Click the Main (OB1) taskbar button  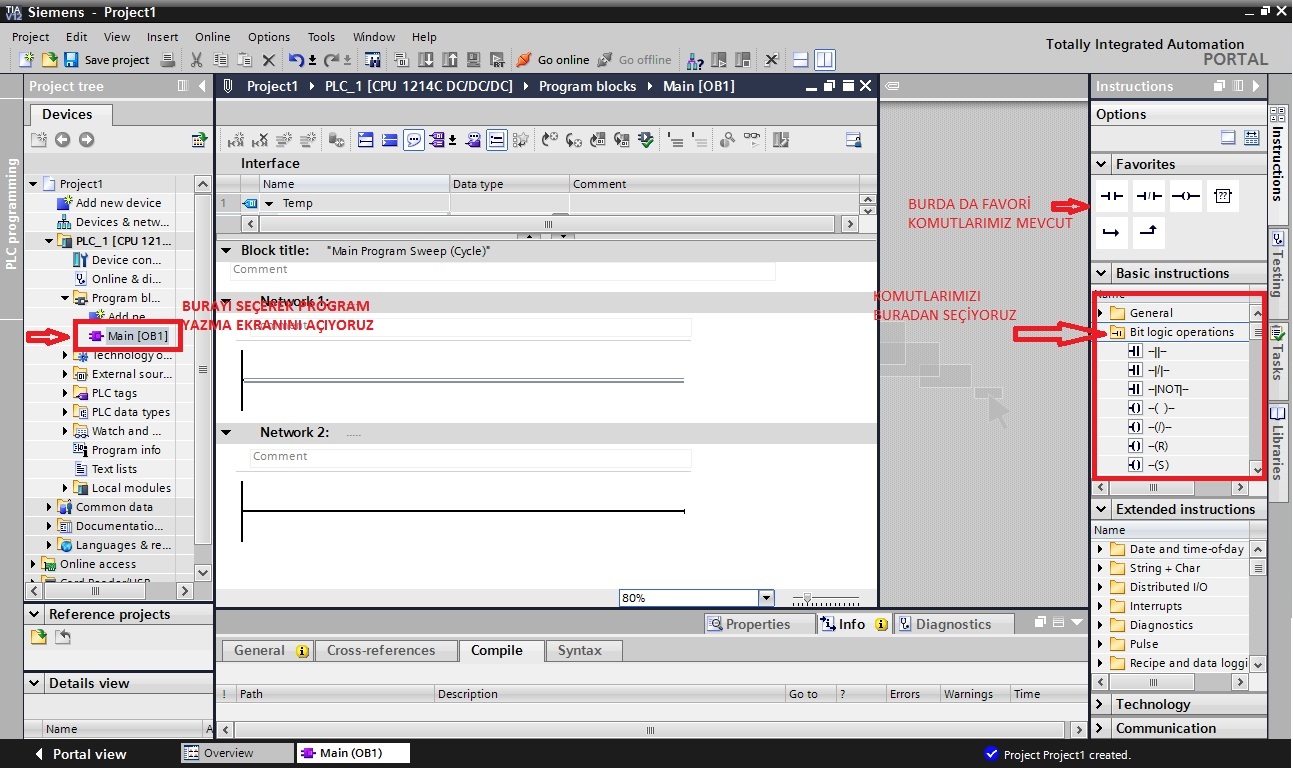pyautogui.click(x=353, y=753)
